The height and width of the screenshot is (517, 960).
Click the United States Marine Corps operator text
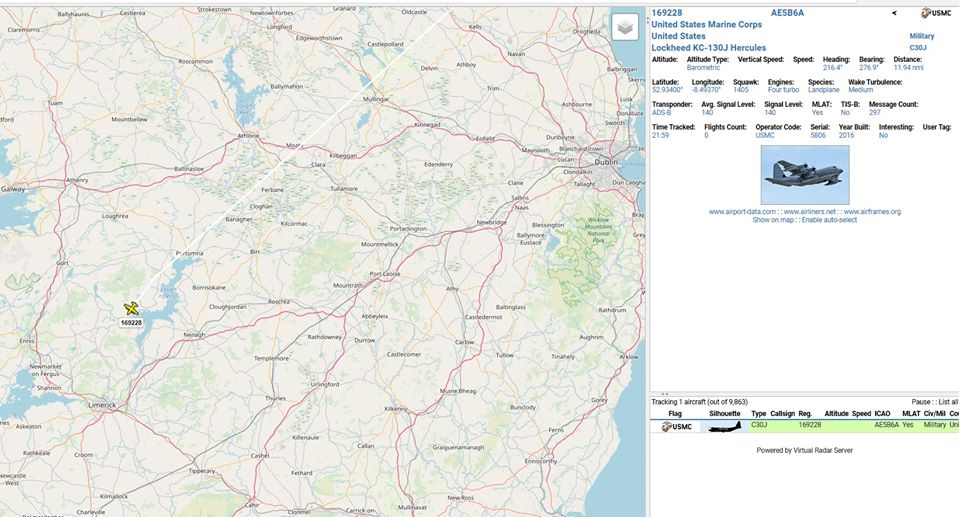click(x=707, y=25)
